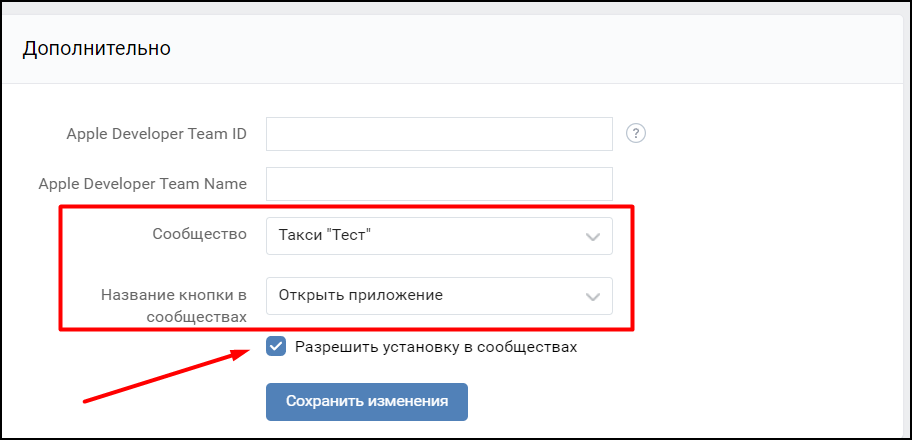
Task: Focus the Apple Developer Team ID field
Action: [x=439, y=133]
